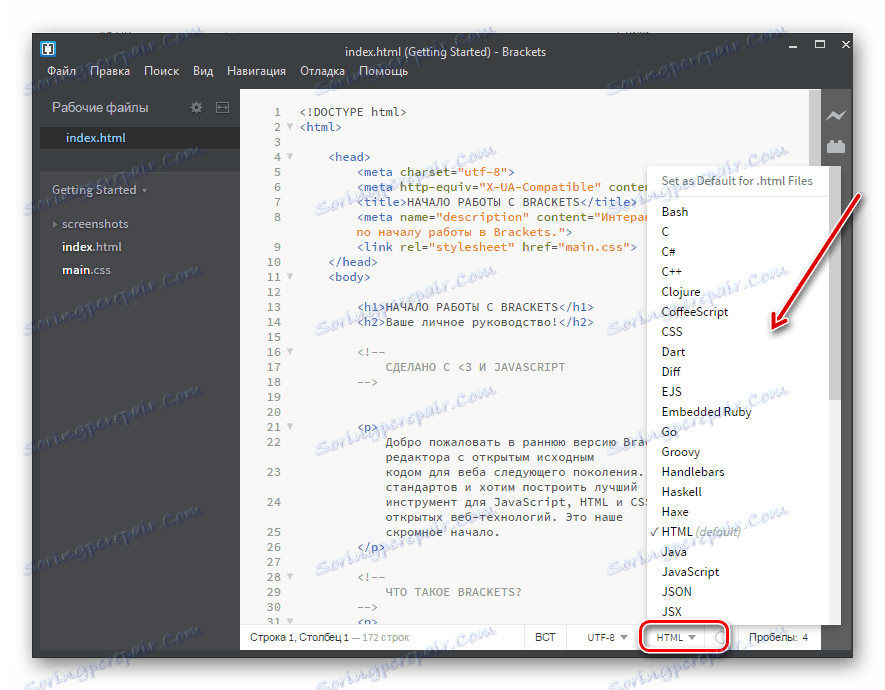Open the Вид menu
Screen dimensions: 885x690
point(203,71)
